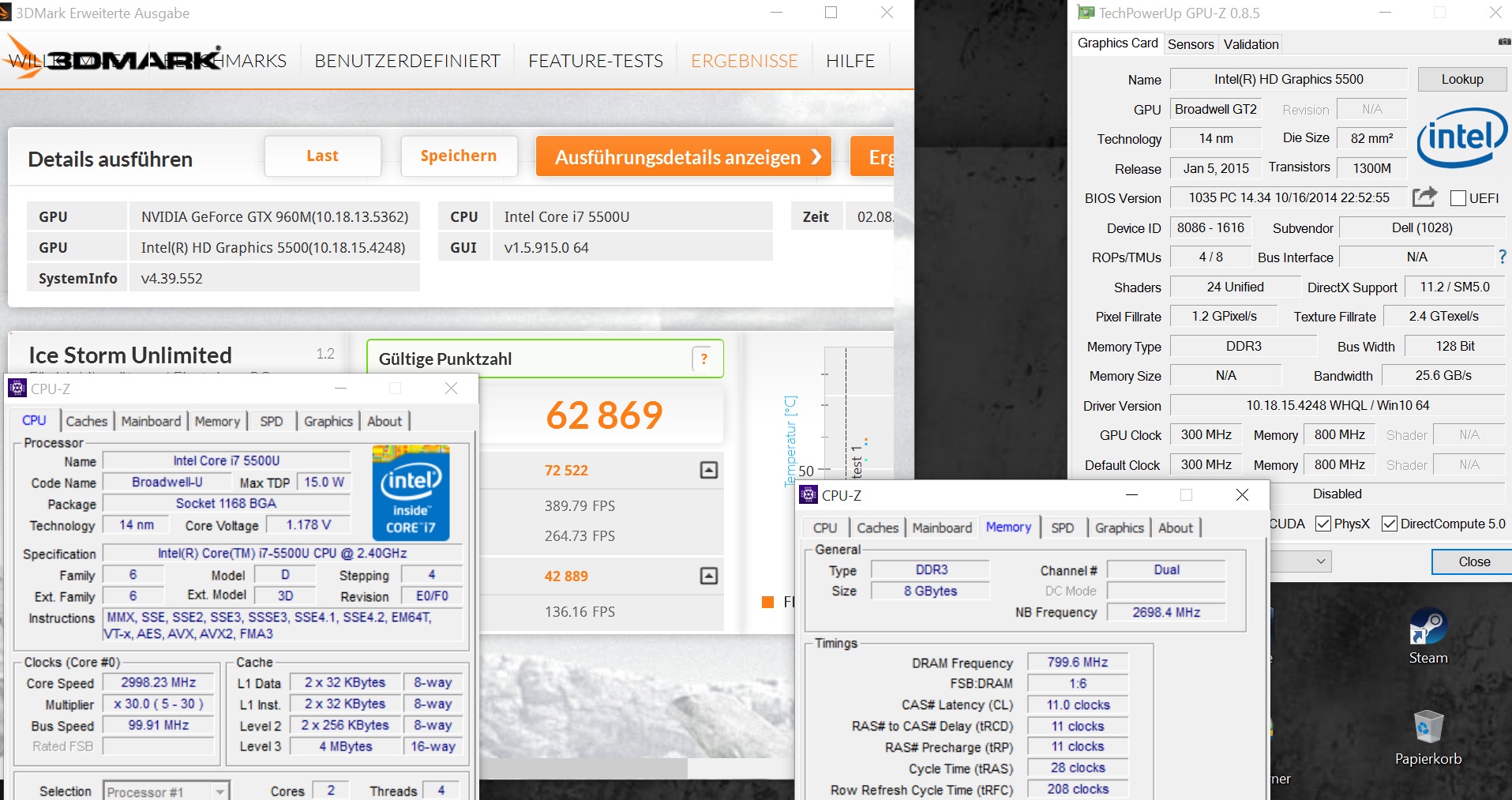Image resolution: width=1512 pixels, height=800 pixels.
Task: Click GPU-Z Name field Intel(R) HD Graphics 5500
Action: tap(1289, 79)
